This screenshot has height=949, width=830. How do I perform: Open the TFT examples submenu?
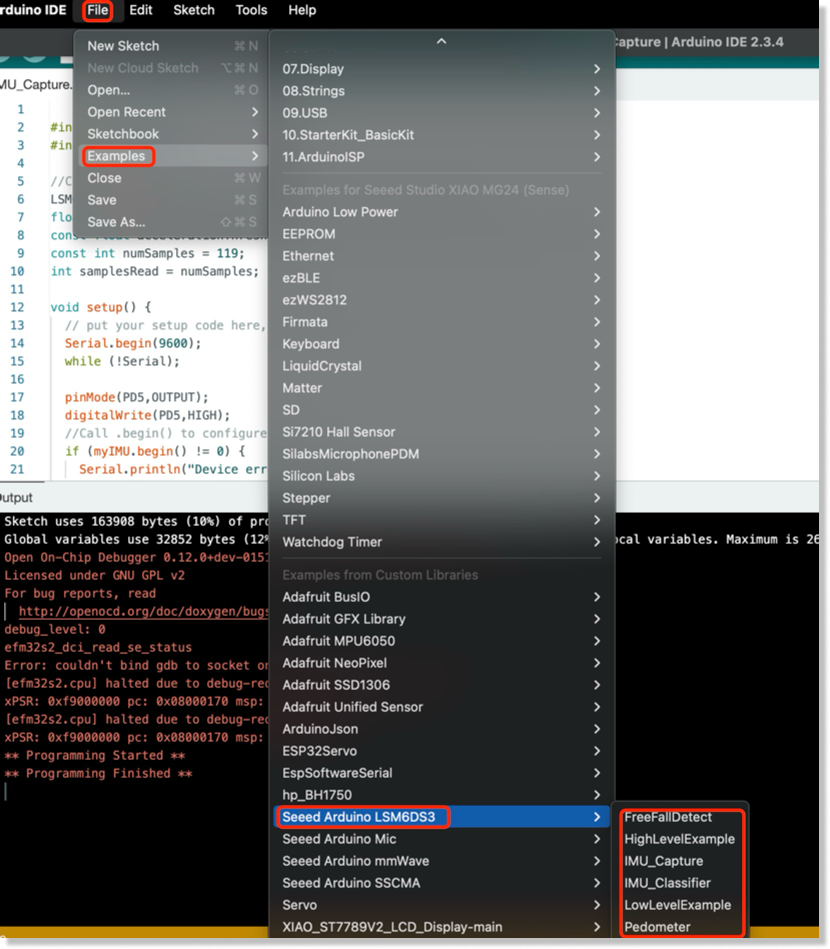tap(441, 520)
